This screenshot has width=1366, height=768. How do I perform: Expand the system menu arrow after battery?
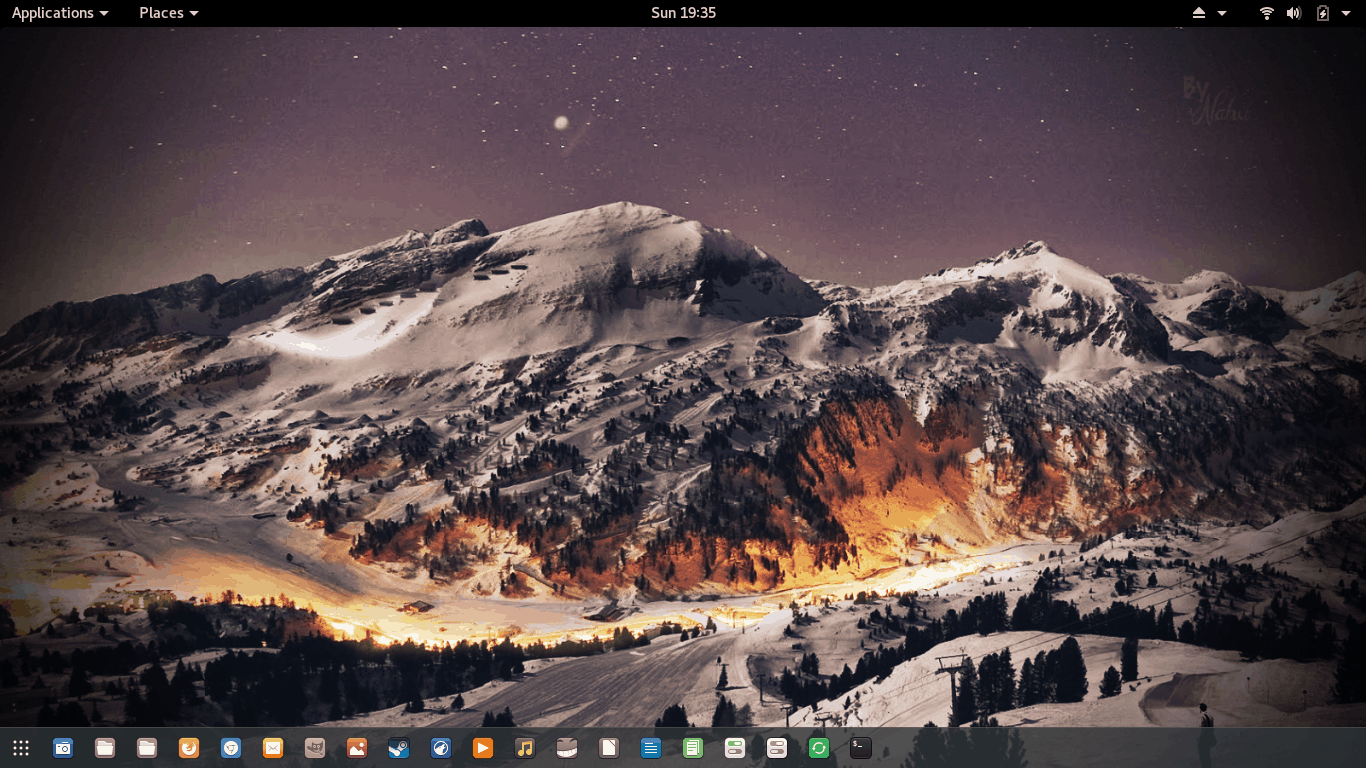[x=1348, y=13]
